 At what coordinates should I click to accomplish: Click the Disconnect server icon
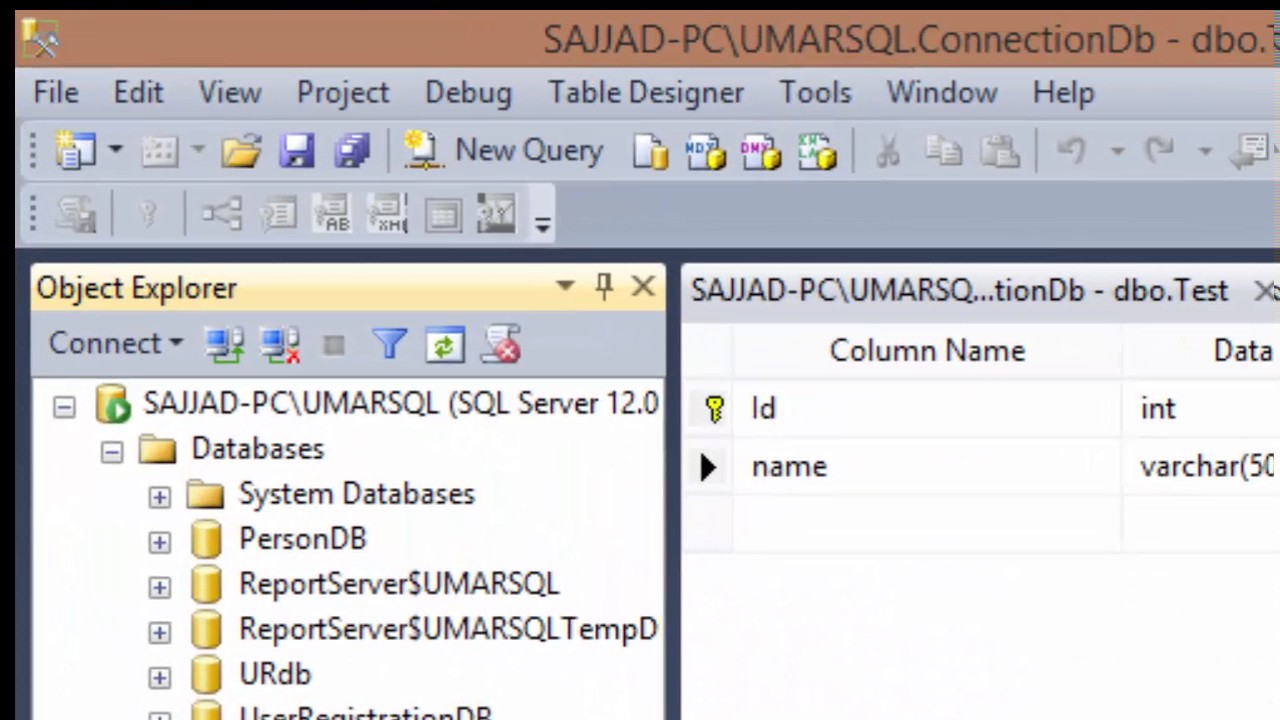(280, 345)
